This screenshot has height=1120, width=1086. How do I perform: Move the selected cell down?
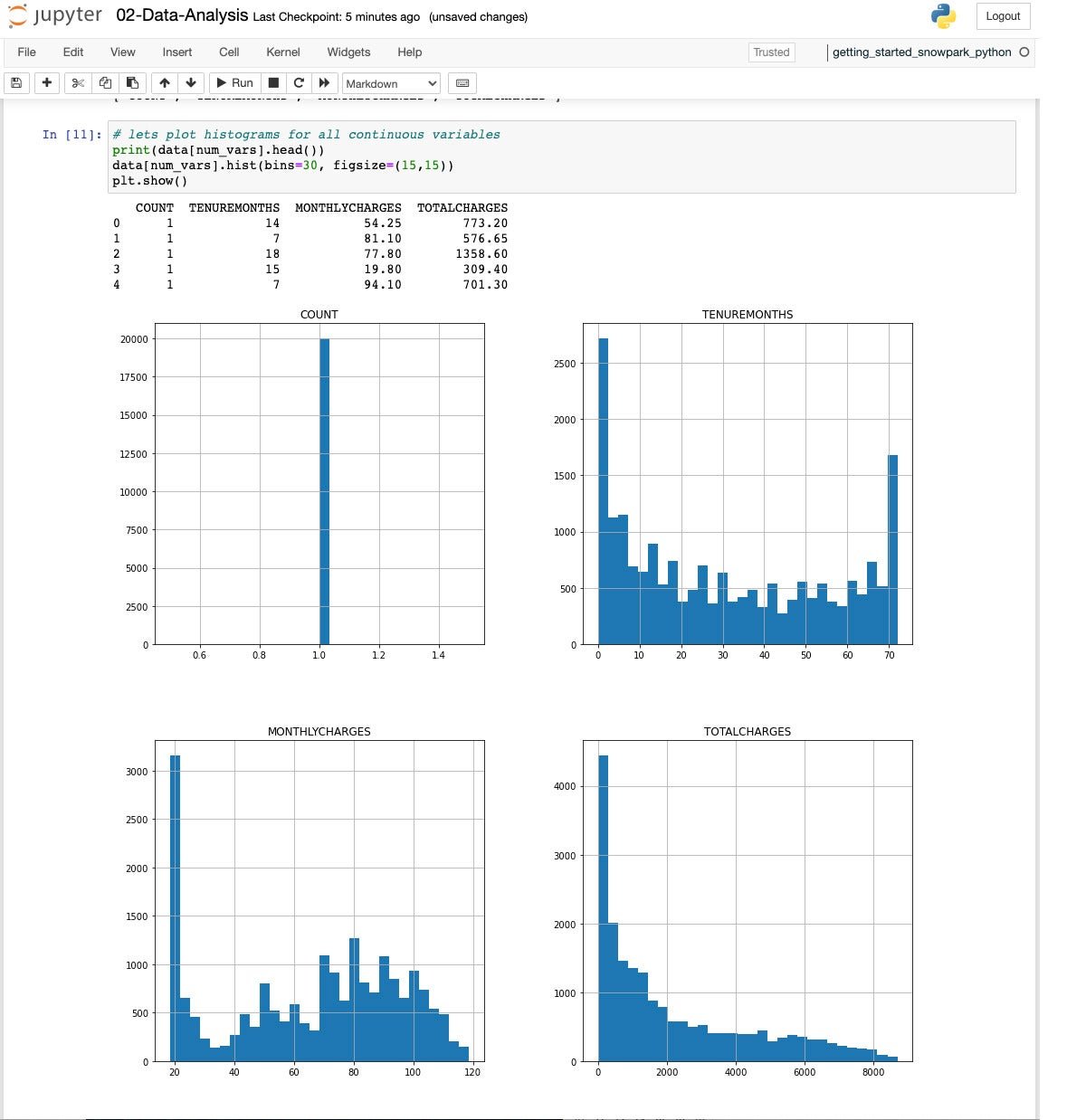(x=191, y=83)
